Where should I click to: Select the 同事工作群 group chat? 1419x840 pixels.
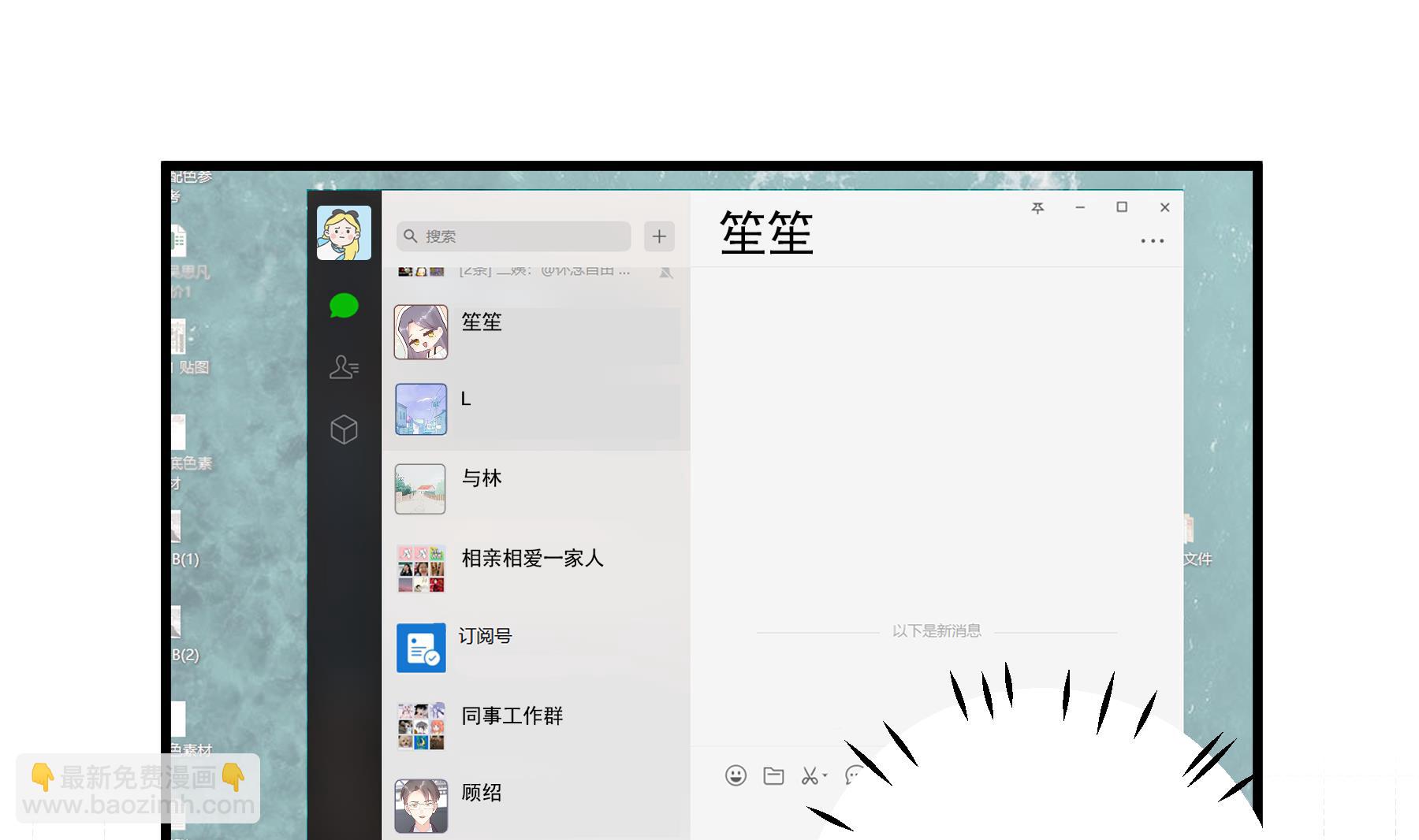pos(536,726)
